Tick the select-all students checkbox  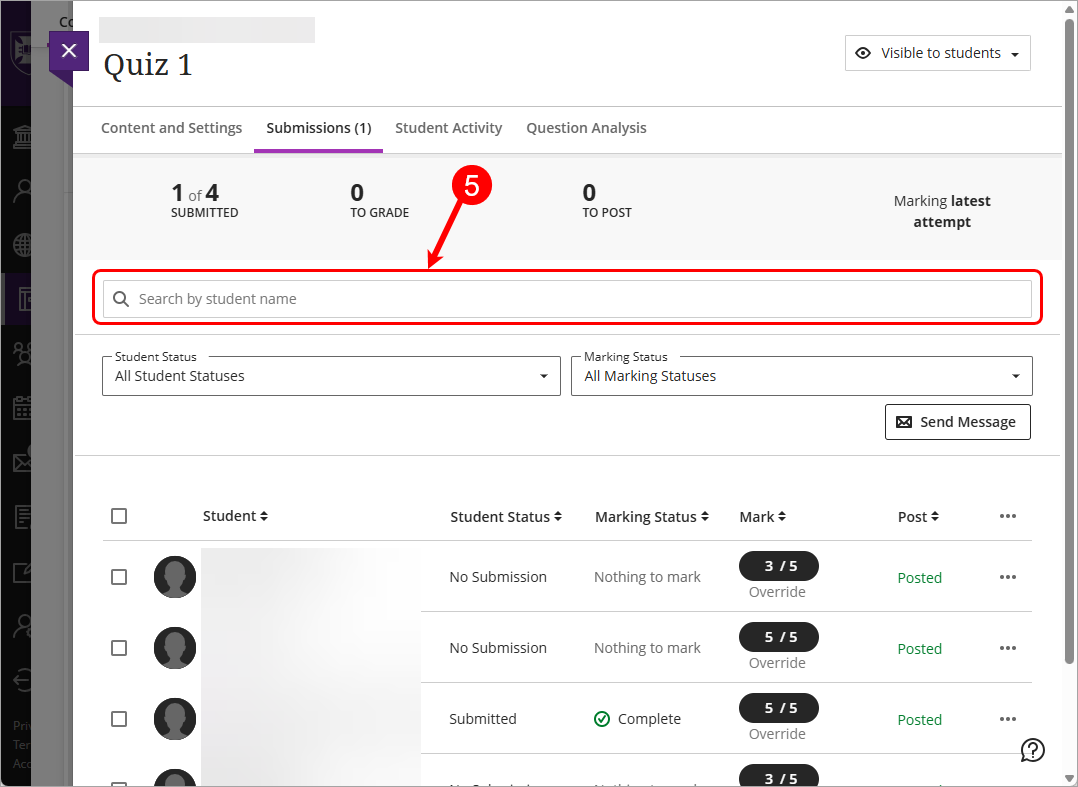[119, 516]
